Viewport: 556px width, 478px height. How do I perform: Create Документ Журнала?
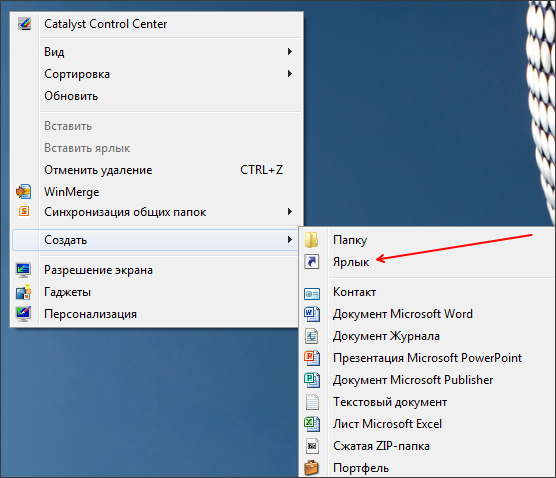click(x=427, y=336)
